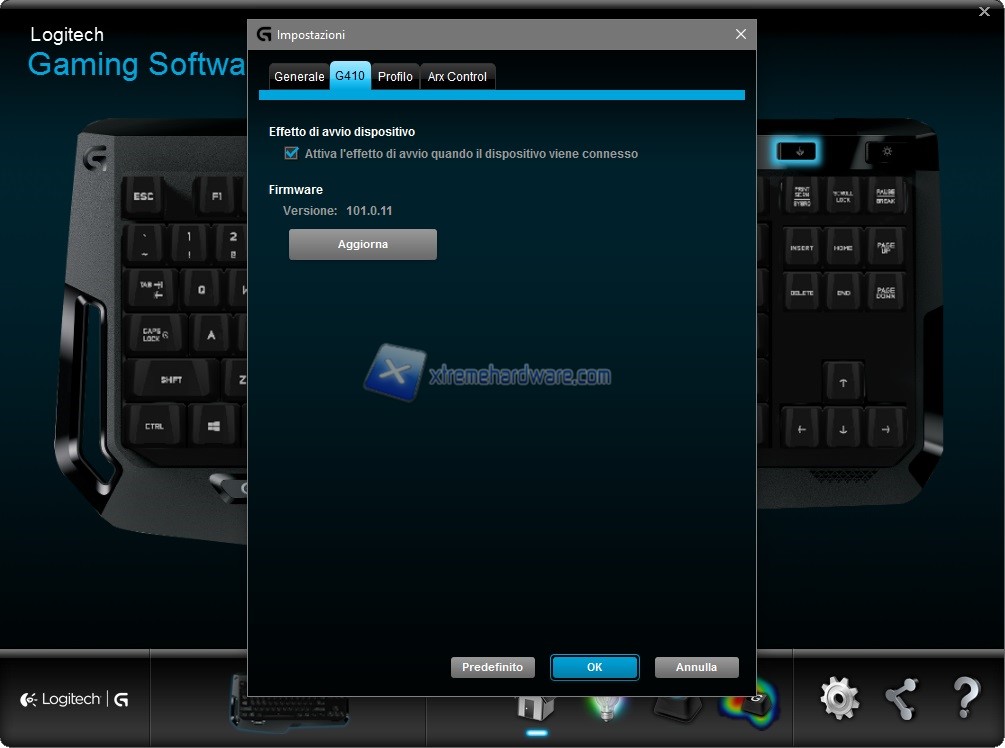Open help via question mark icon

tap(965, 698)
